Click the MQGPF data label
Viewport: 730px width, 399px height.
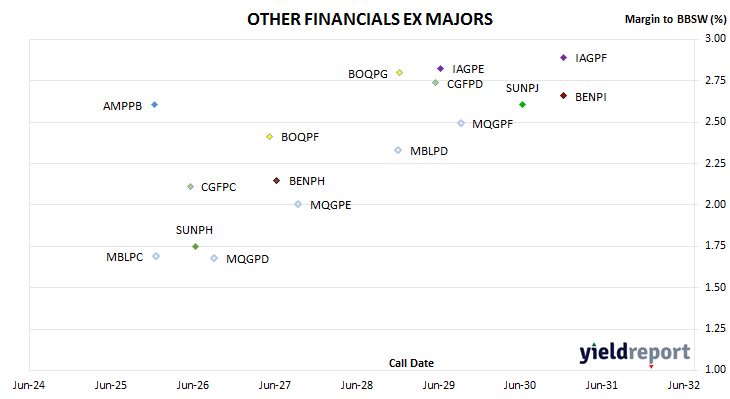493,124
